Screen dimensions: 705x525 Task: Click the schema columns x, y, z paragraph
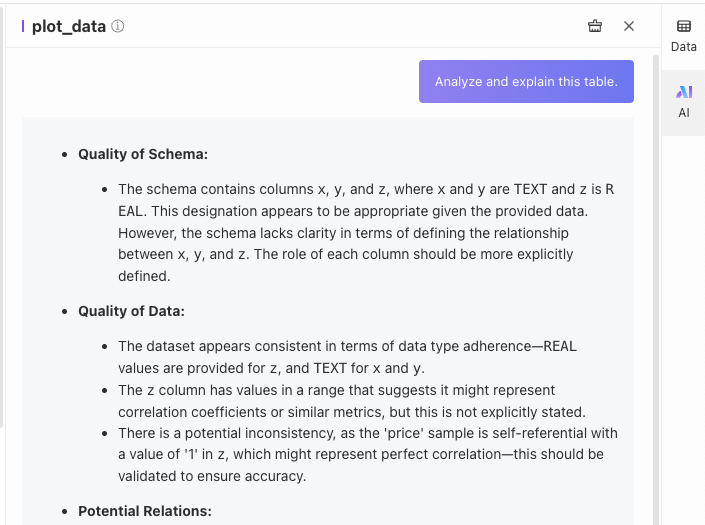point(365,232)
